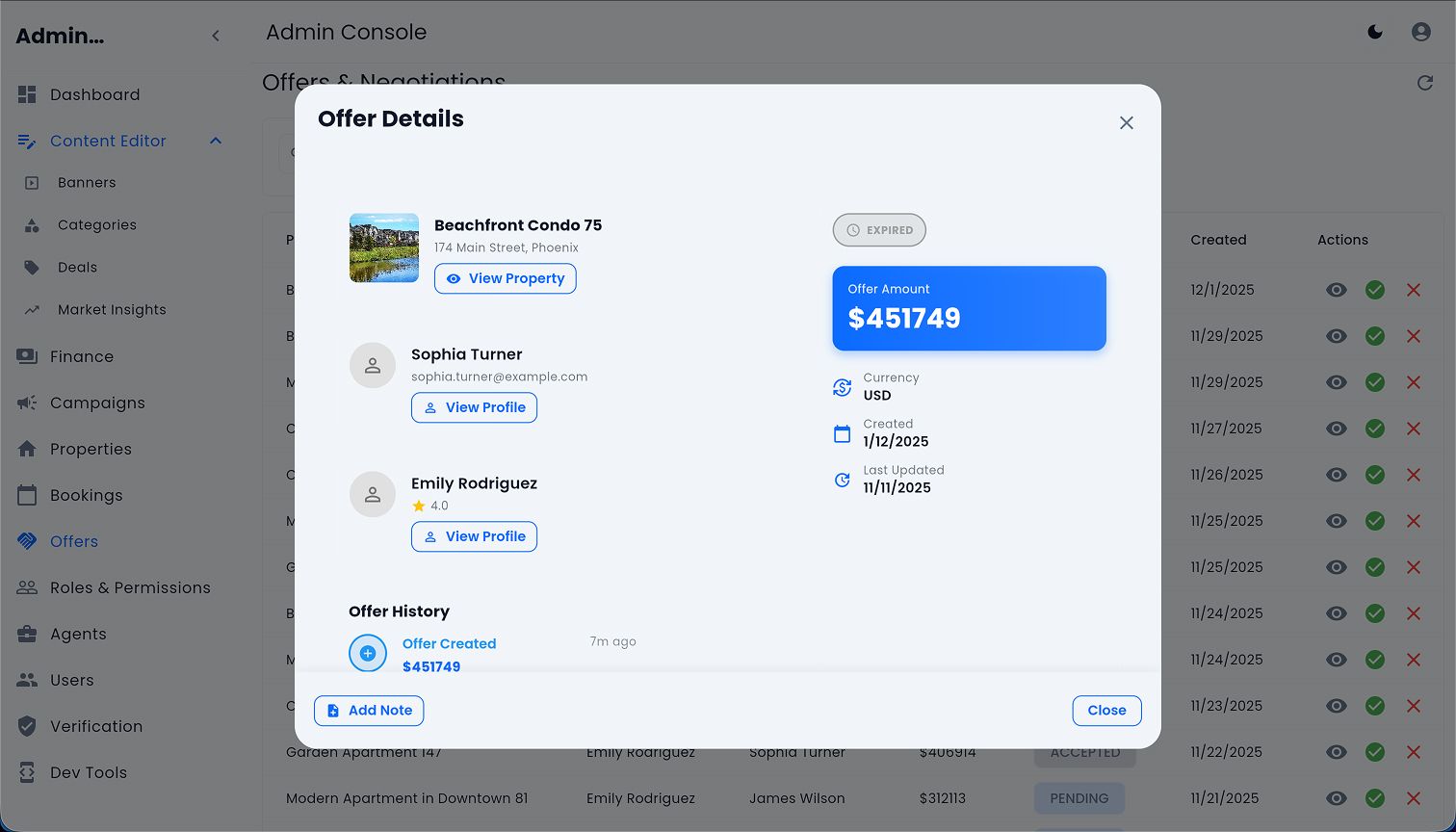This screenshot has width=1456, height=832.
Task: Click the currency exchange icon
Action: (842, 387)
